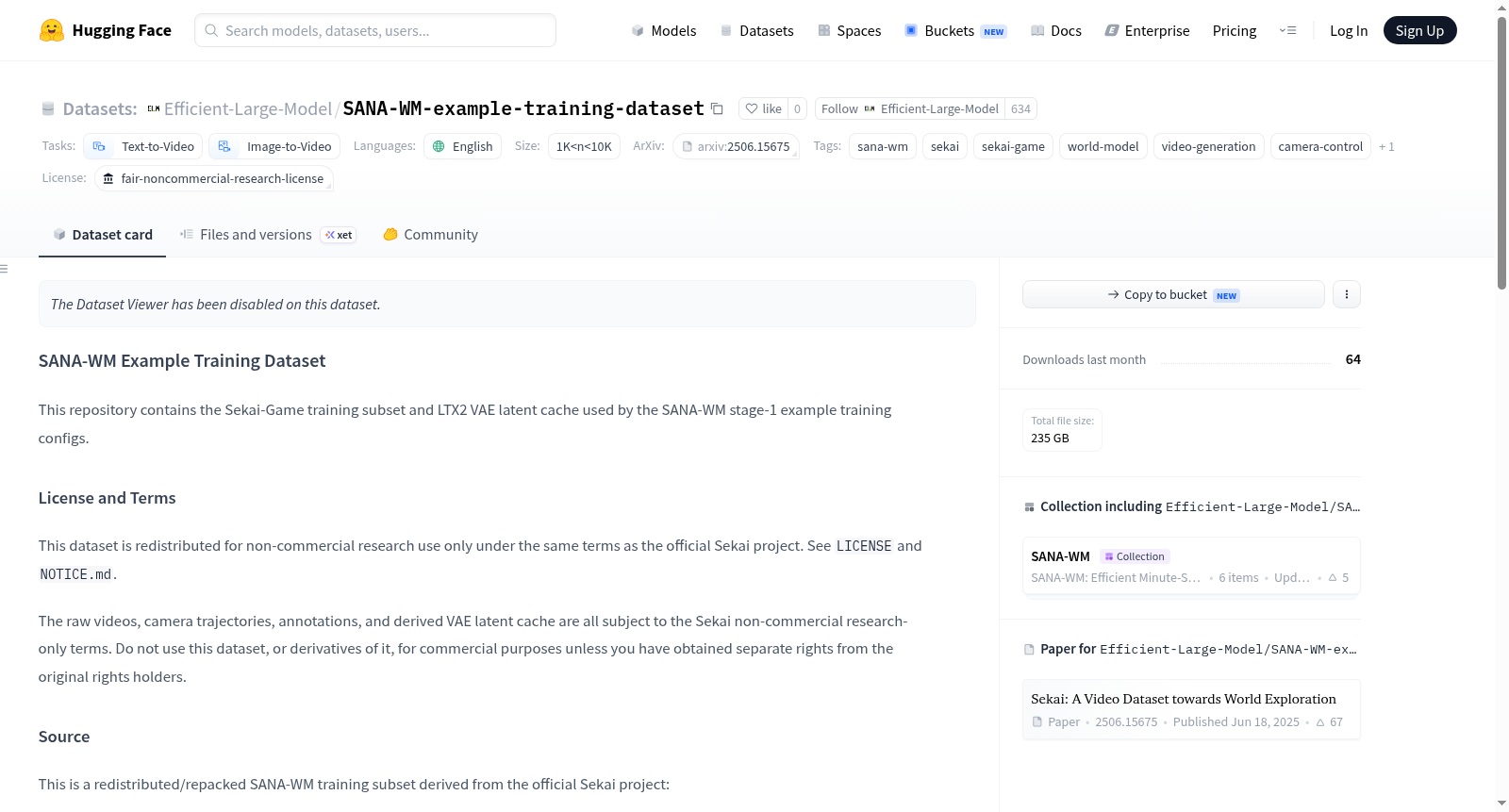Click the English language globe tag
The width and height of the screenshot is (1509, 812).
(462, 146)
